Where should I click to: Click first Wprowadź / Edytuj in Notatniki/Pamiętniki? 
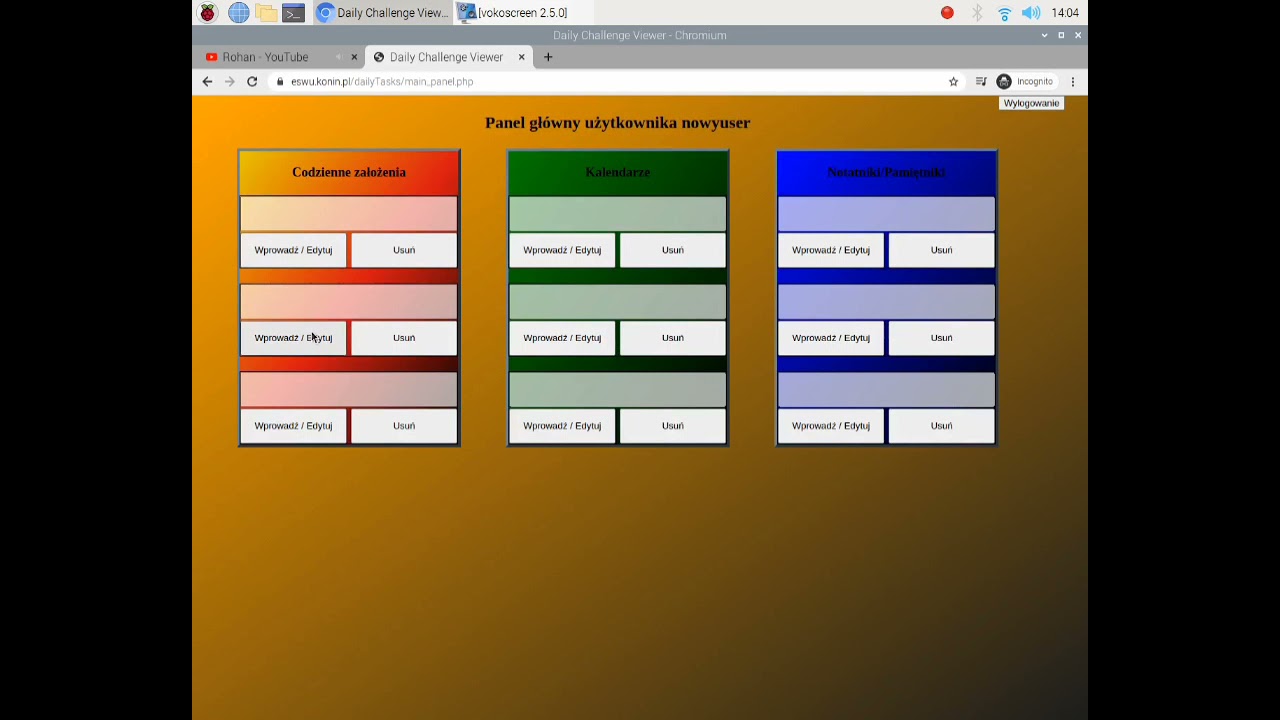pos(831,250)
